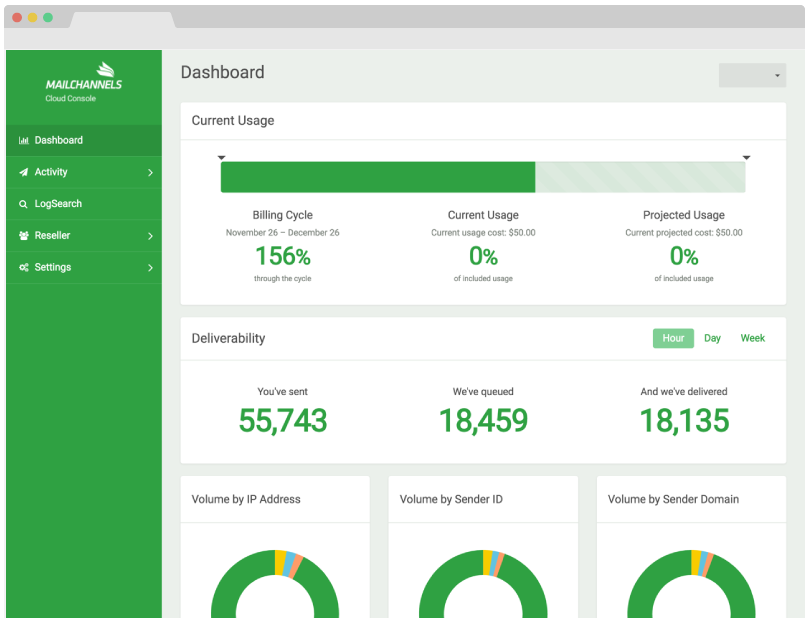Screen dimensions: 810x618
Task: Click the Cloud Console label
Action: click(70, 99)
